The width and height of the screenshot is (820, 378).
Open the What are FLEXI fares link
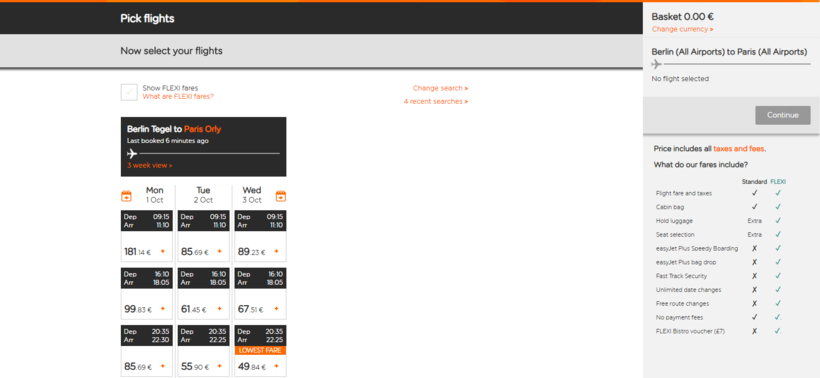point(178,96)
